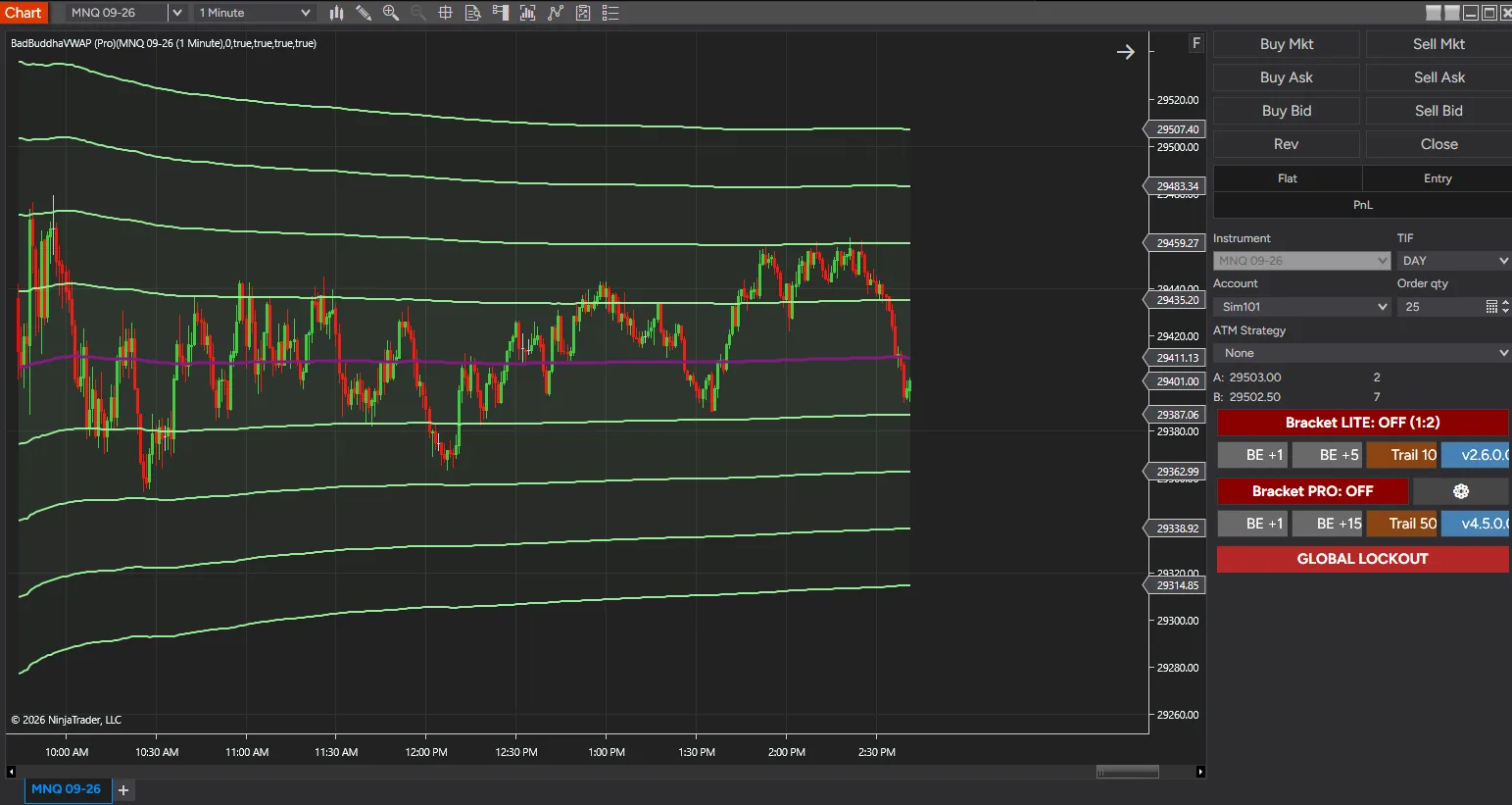Click the BadBuddhaVWAP indicator label
Viewport: 1512px width, 805px height.
coord(164,43)
